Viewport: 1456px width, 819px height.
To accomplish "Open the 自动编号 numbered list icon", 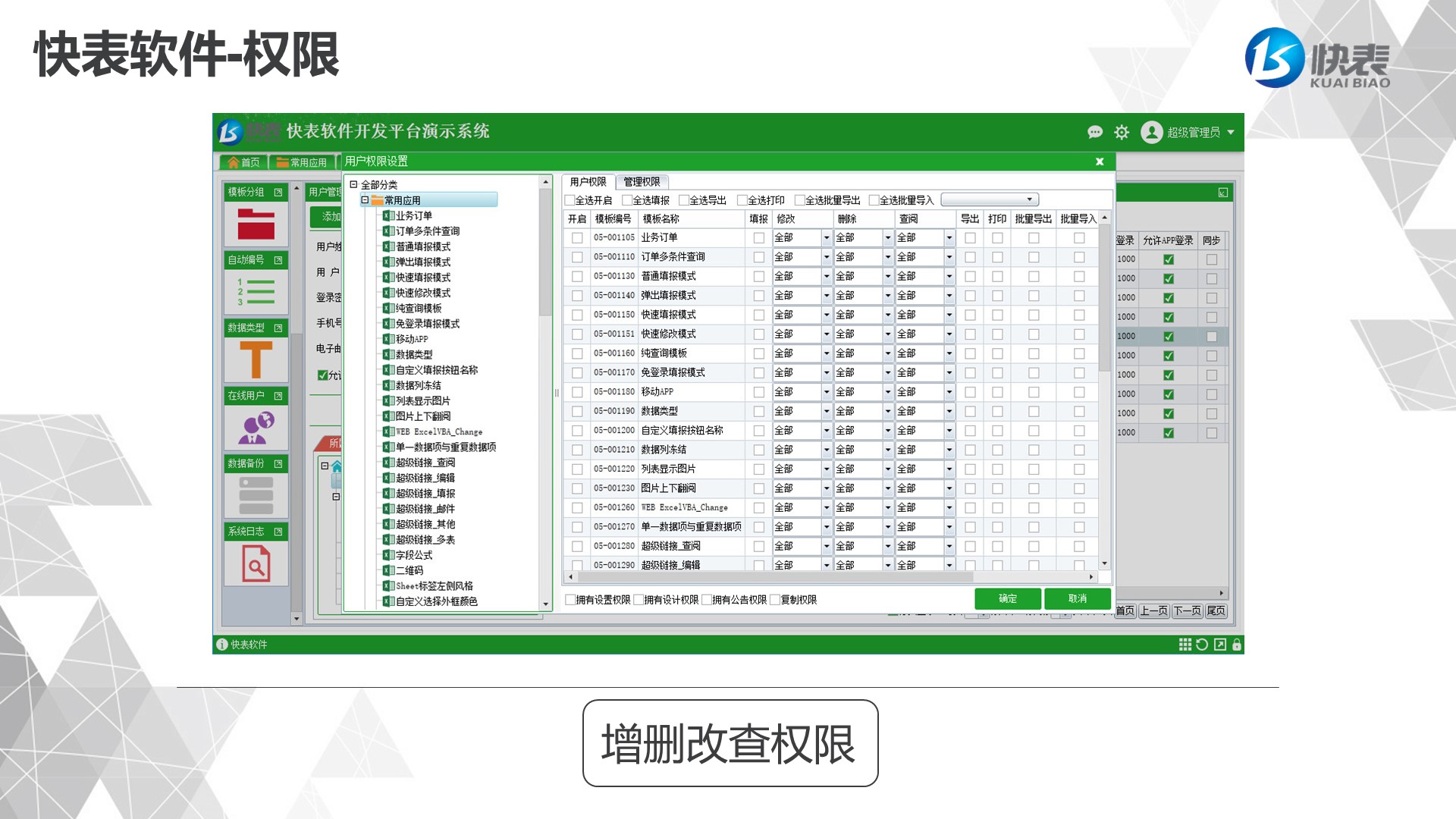I will coord(256,292).
